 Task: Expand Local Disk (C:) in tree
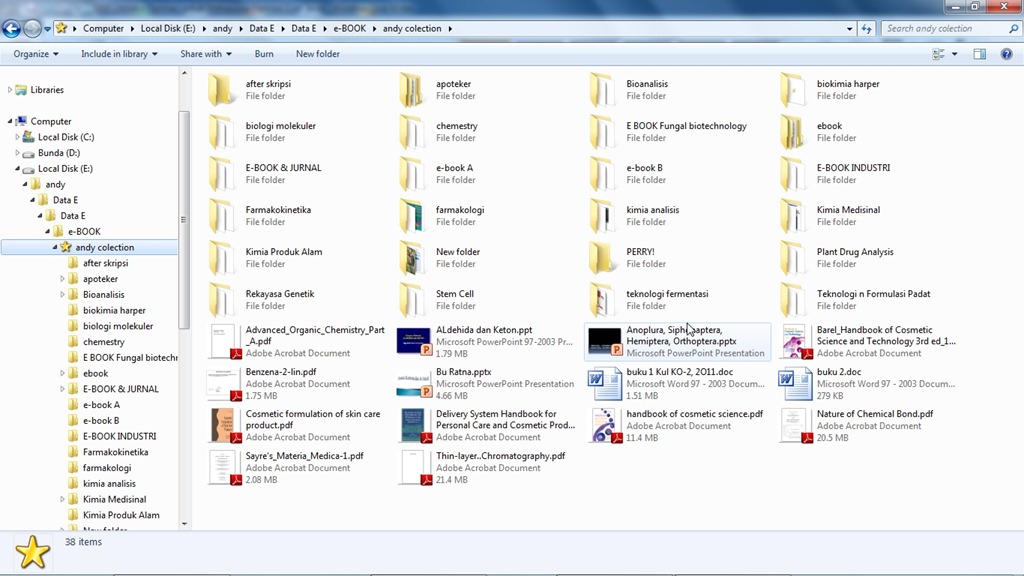coord(17,137)
